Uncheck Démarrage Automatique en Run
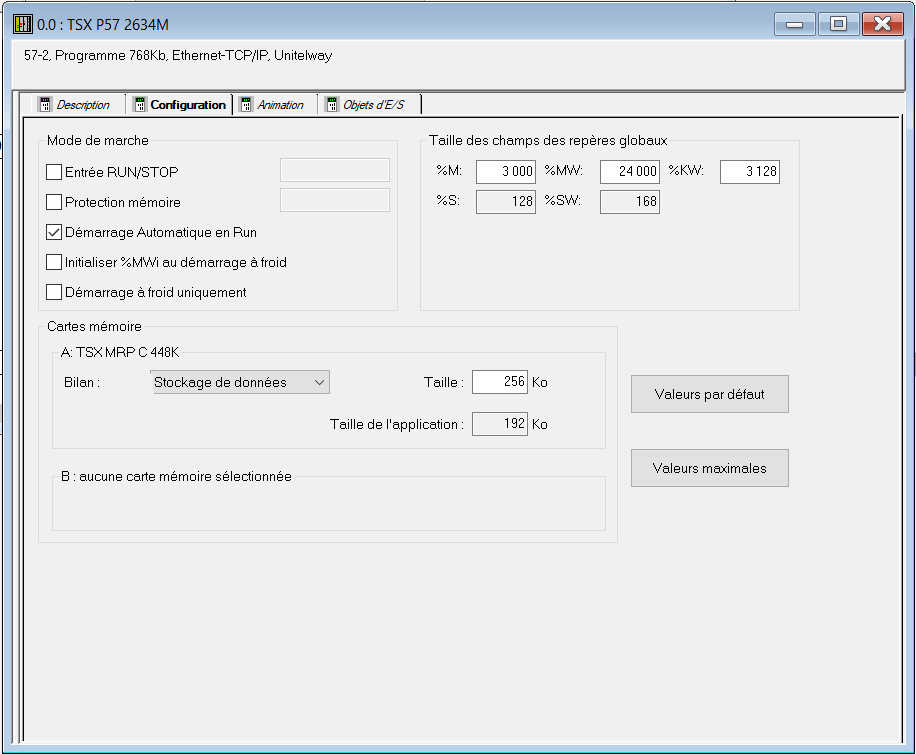 (54, 232)
